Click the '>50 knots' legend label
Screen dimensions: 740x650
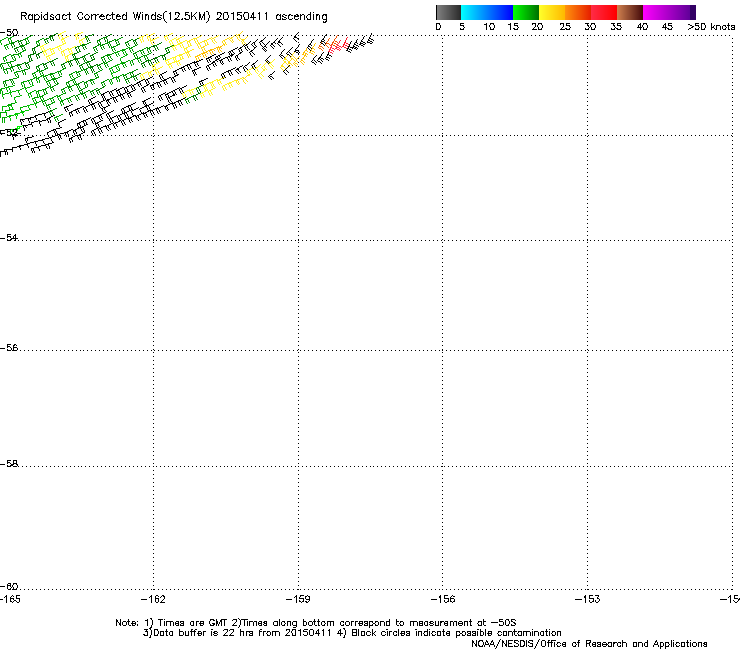[711, 27]
